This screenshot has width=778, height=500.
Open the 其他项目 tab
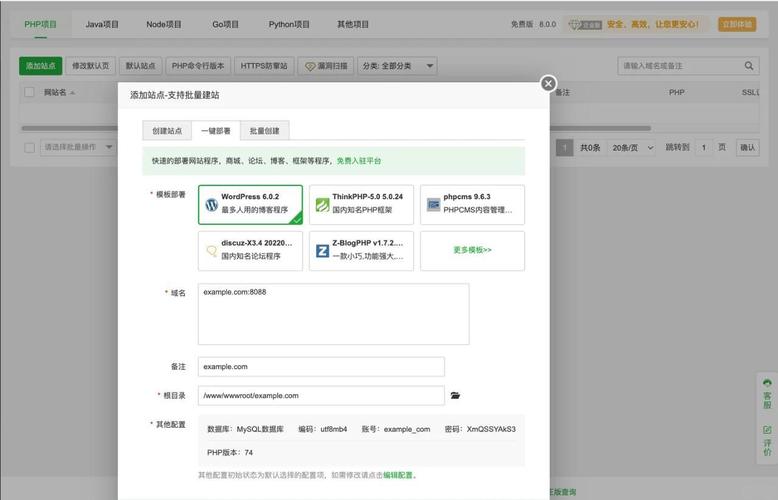coord(353,24)
